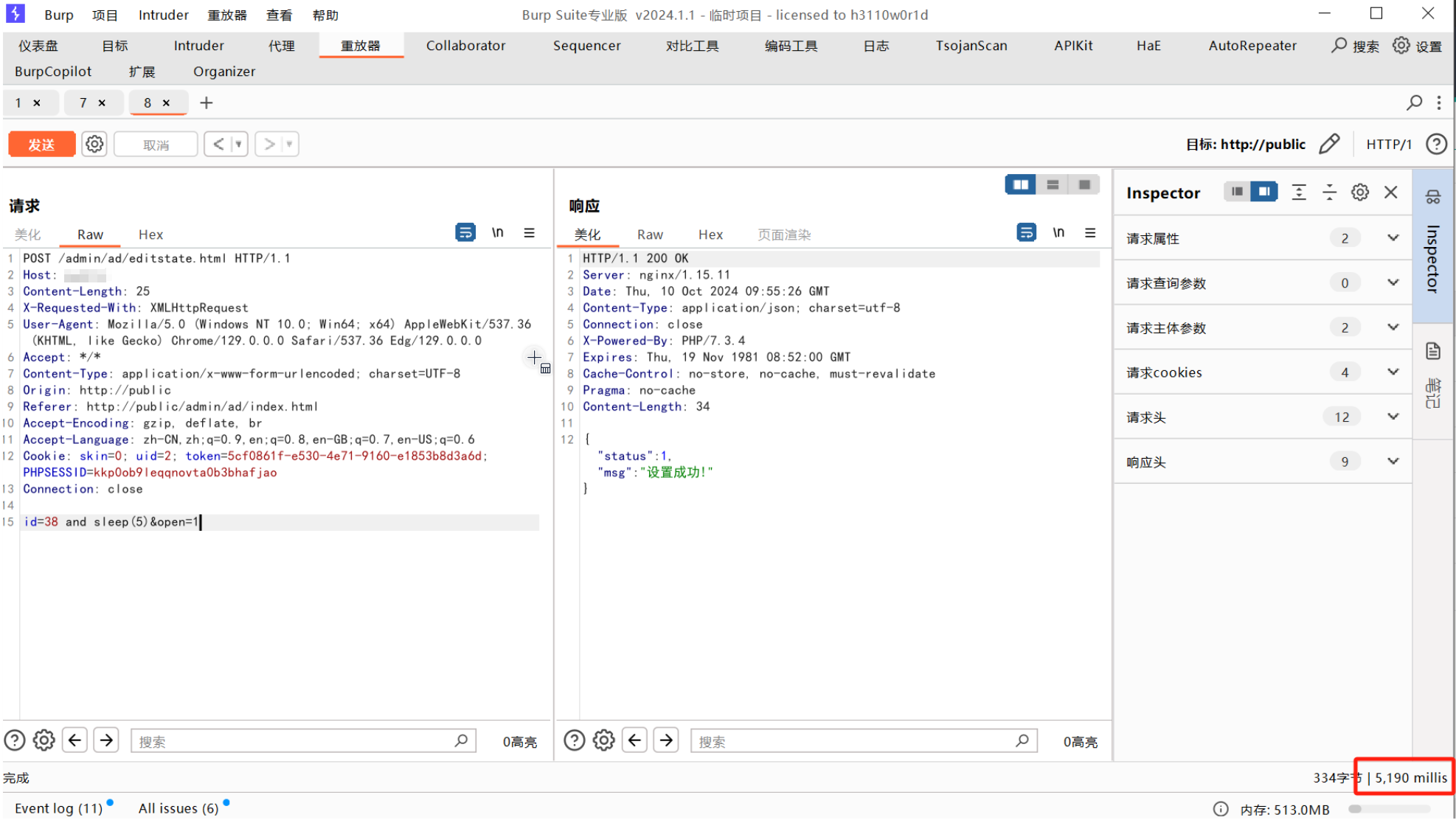Close the Inspector panel
1456x823 pixels.
tap(1391, 192)
